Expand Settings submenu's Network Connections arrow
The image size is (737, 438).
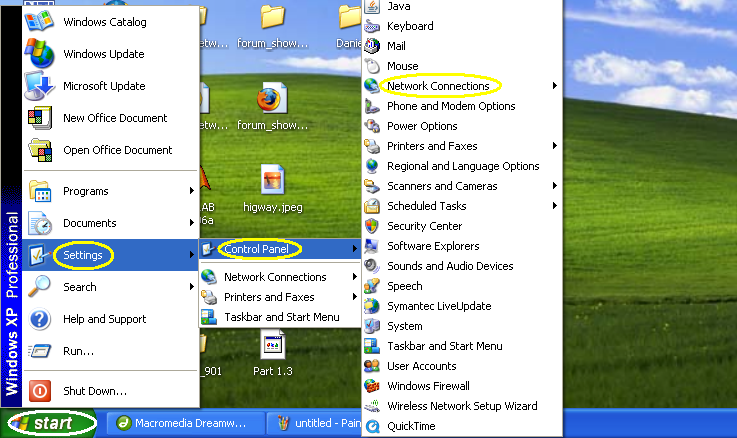click(355, 277)
